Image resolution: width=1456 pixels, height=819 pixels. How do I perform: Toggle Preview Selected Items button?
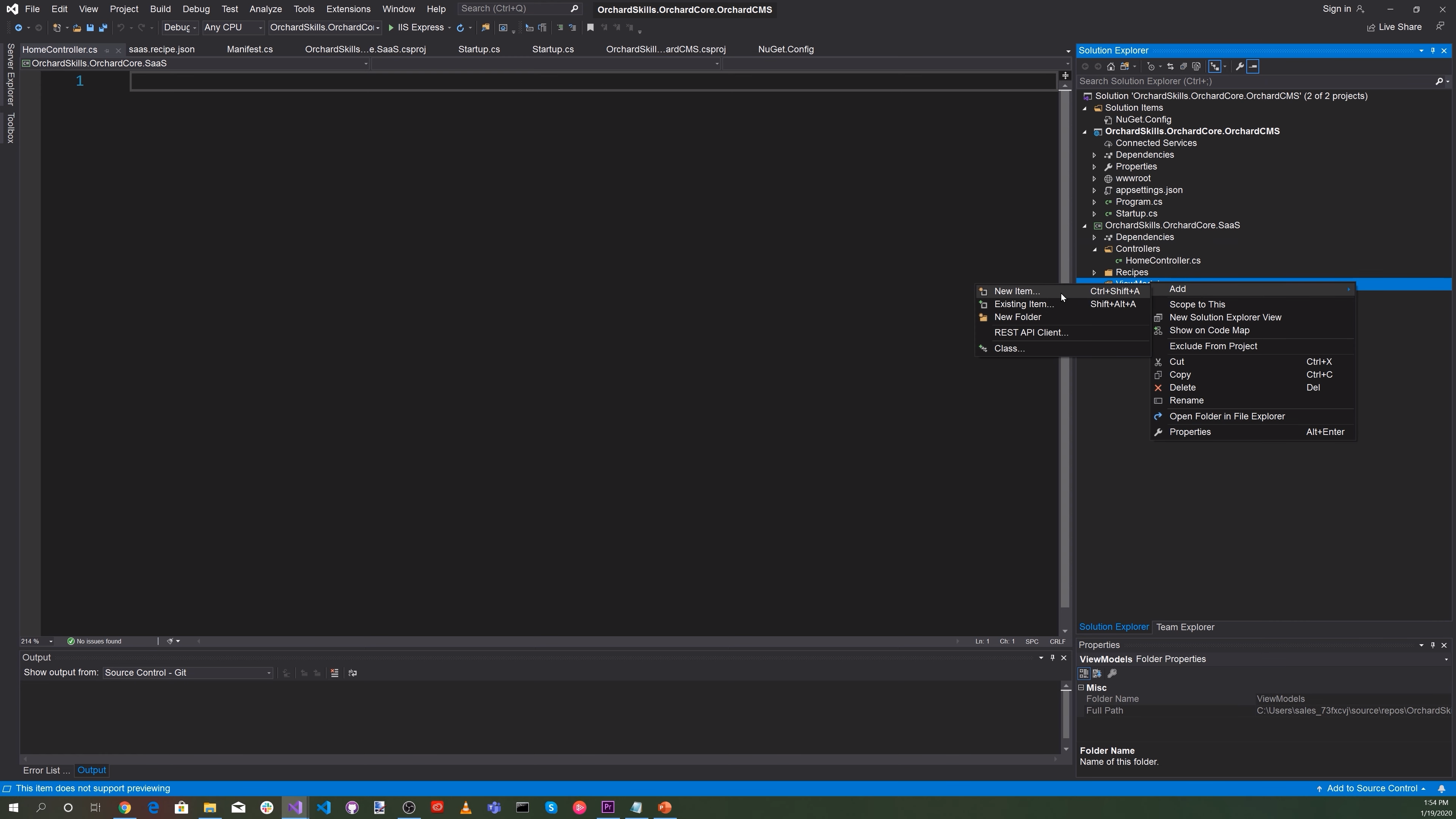(1252, 67)
